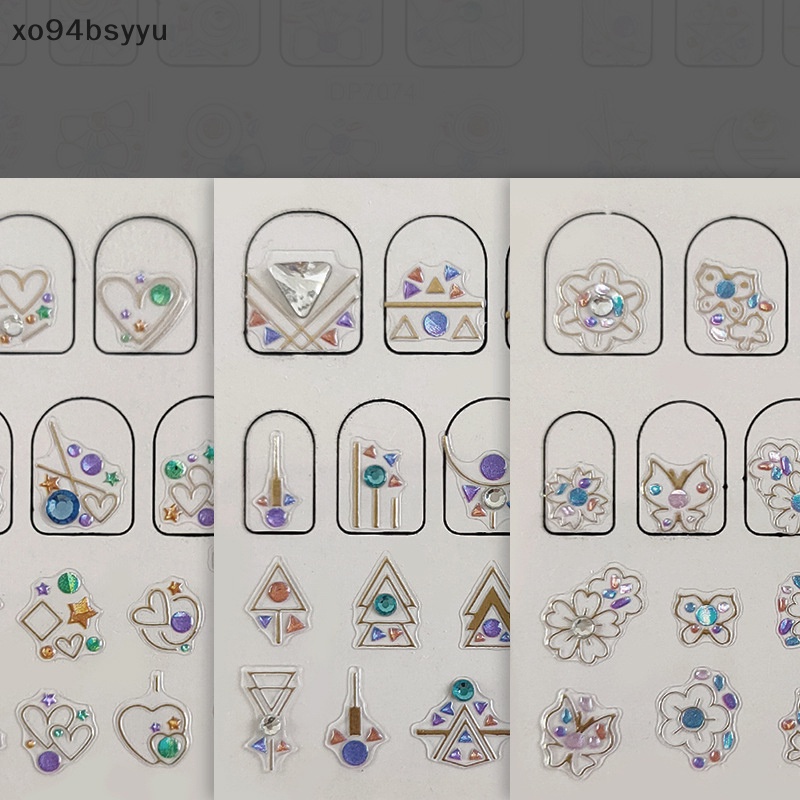Select teal rhinestone inside stacked triangles sticker
The image size is (800, 800).
click(x=385, y=604)
